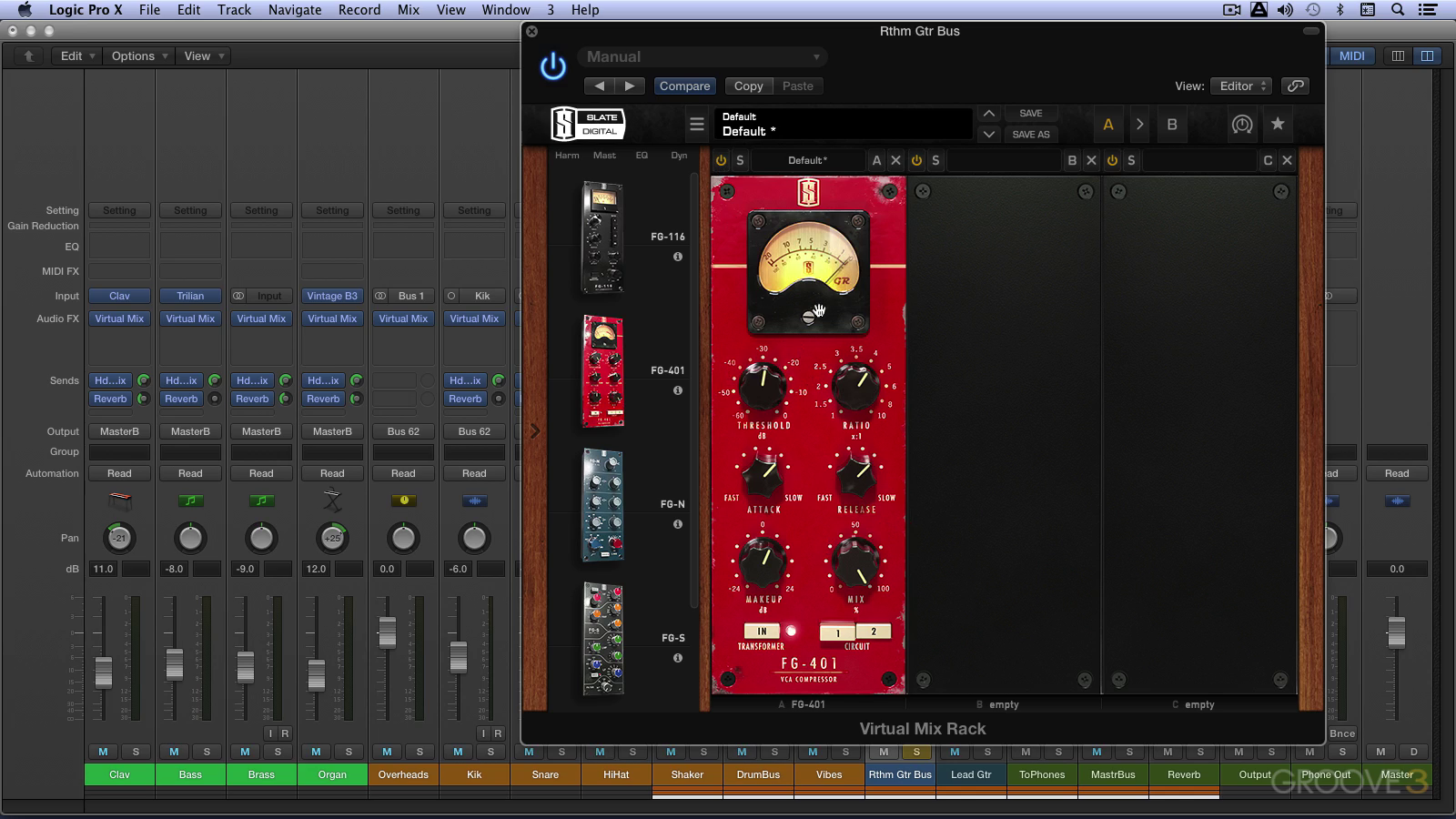The image size is (1456, 819).
Task: Go to previous preset arrow
Action: click(x=599, y=86)
